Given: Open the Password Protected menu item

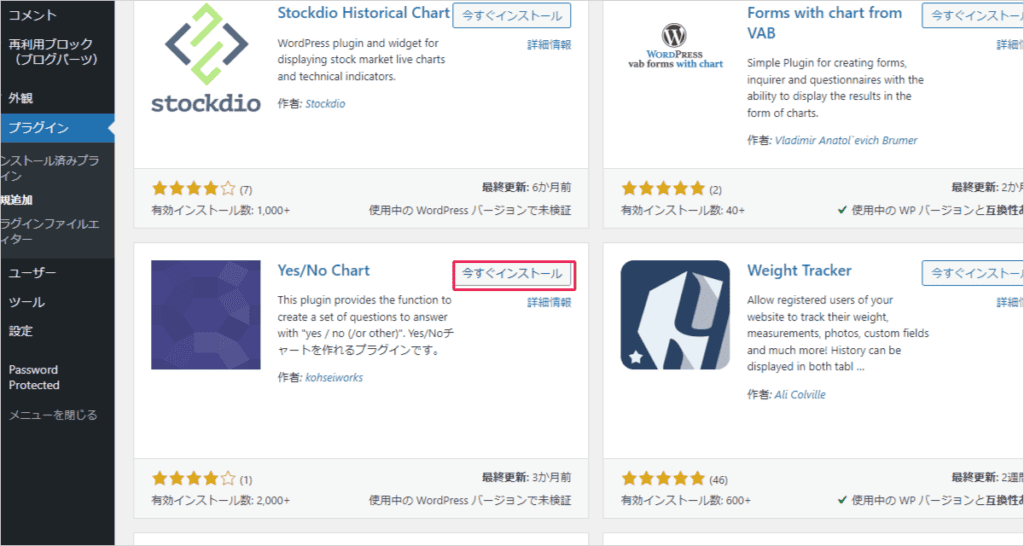Looking at the screenshot, I should (x=34, y=377).
